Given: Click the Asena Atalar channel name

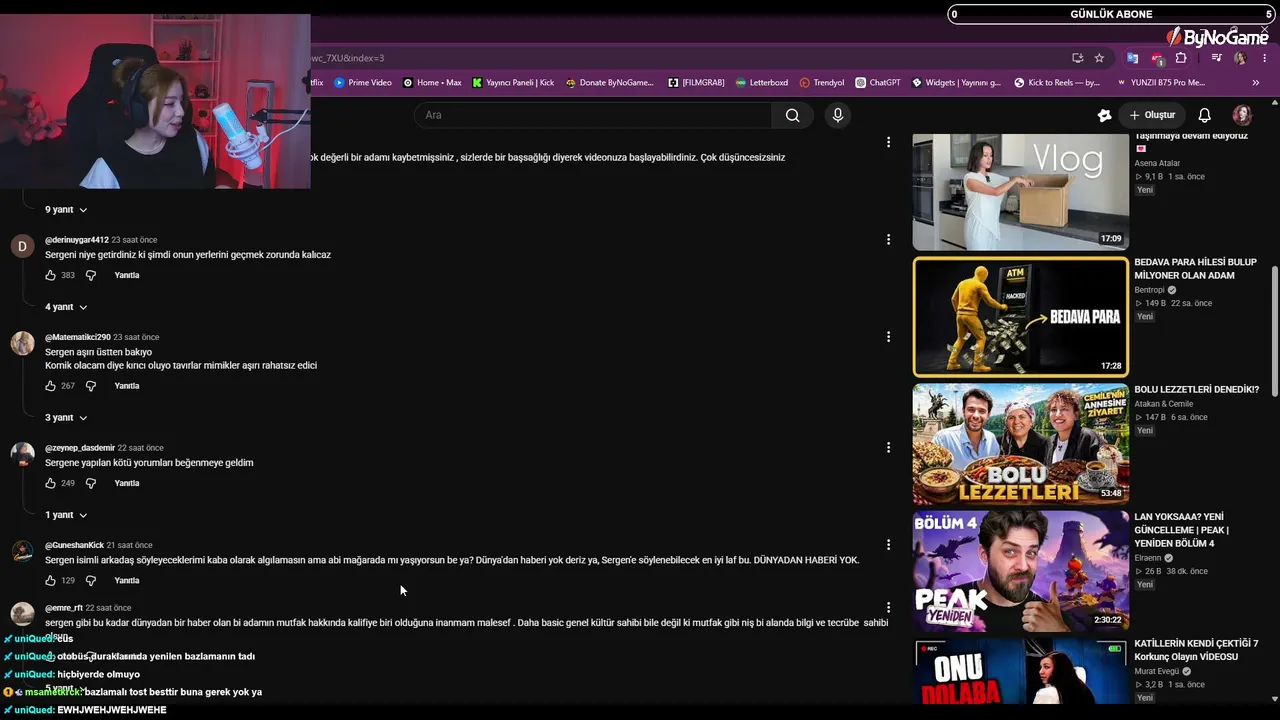Looking at the screenshot, I should pos(1157,163).
